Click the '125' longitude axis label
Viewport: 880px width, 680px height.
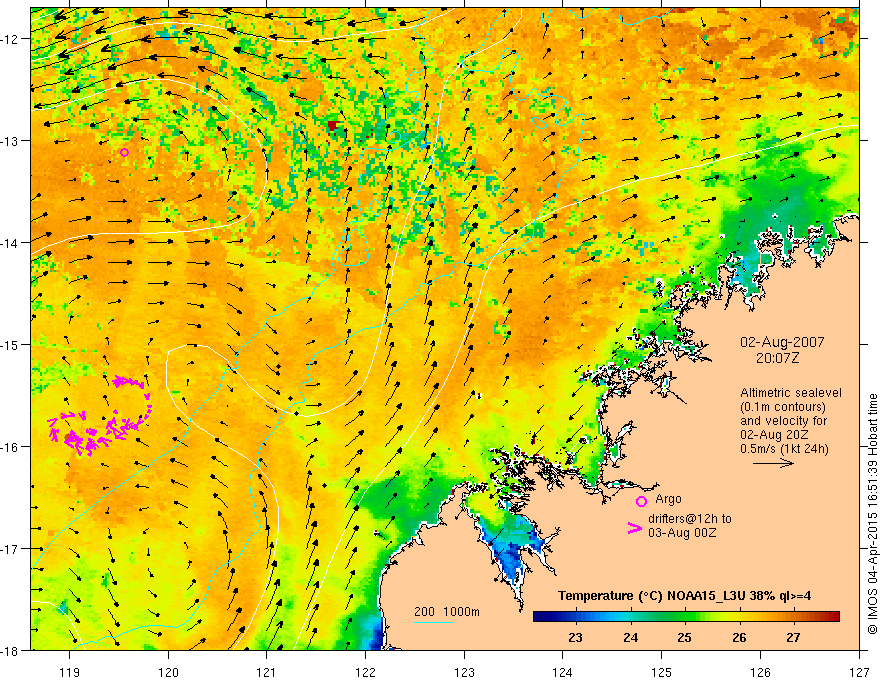[x=662, y=672]
